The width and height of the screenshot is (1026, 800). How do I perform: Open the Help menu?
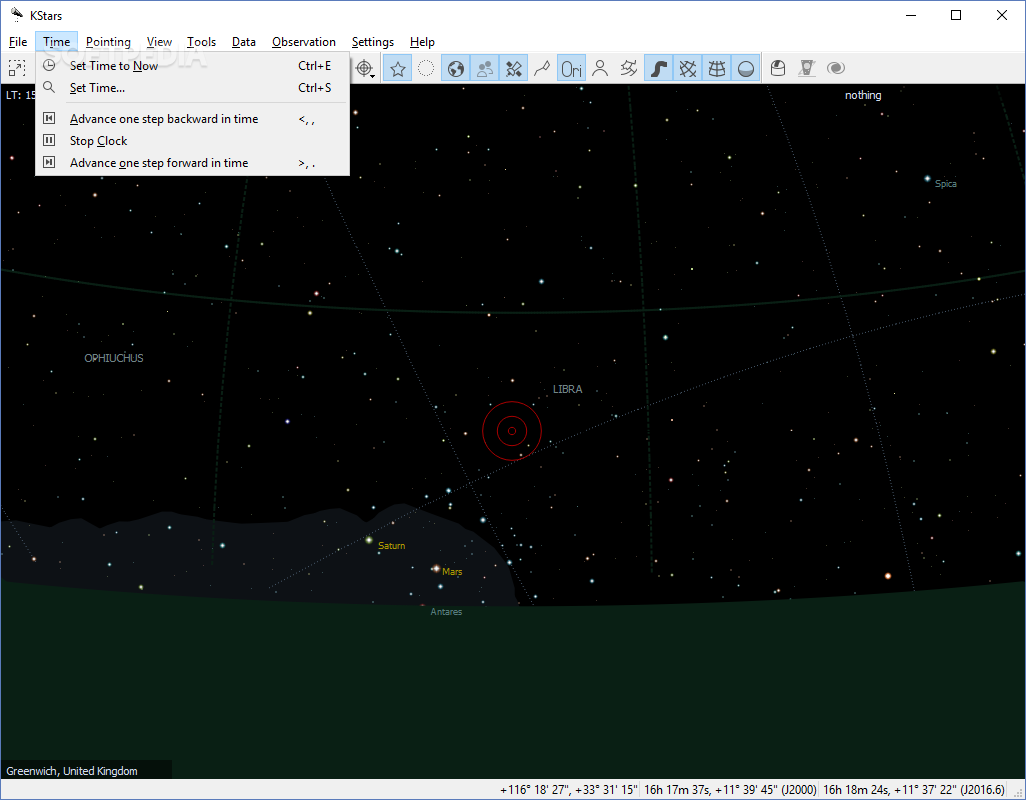pyautogui.click(x=422, y=42)
